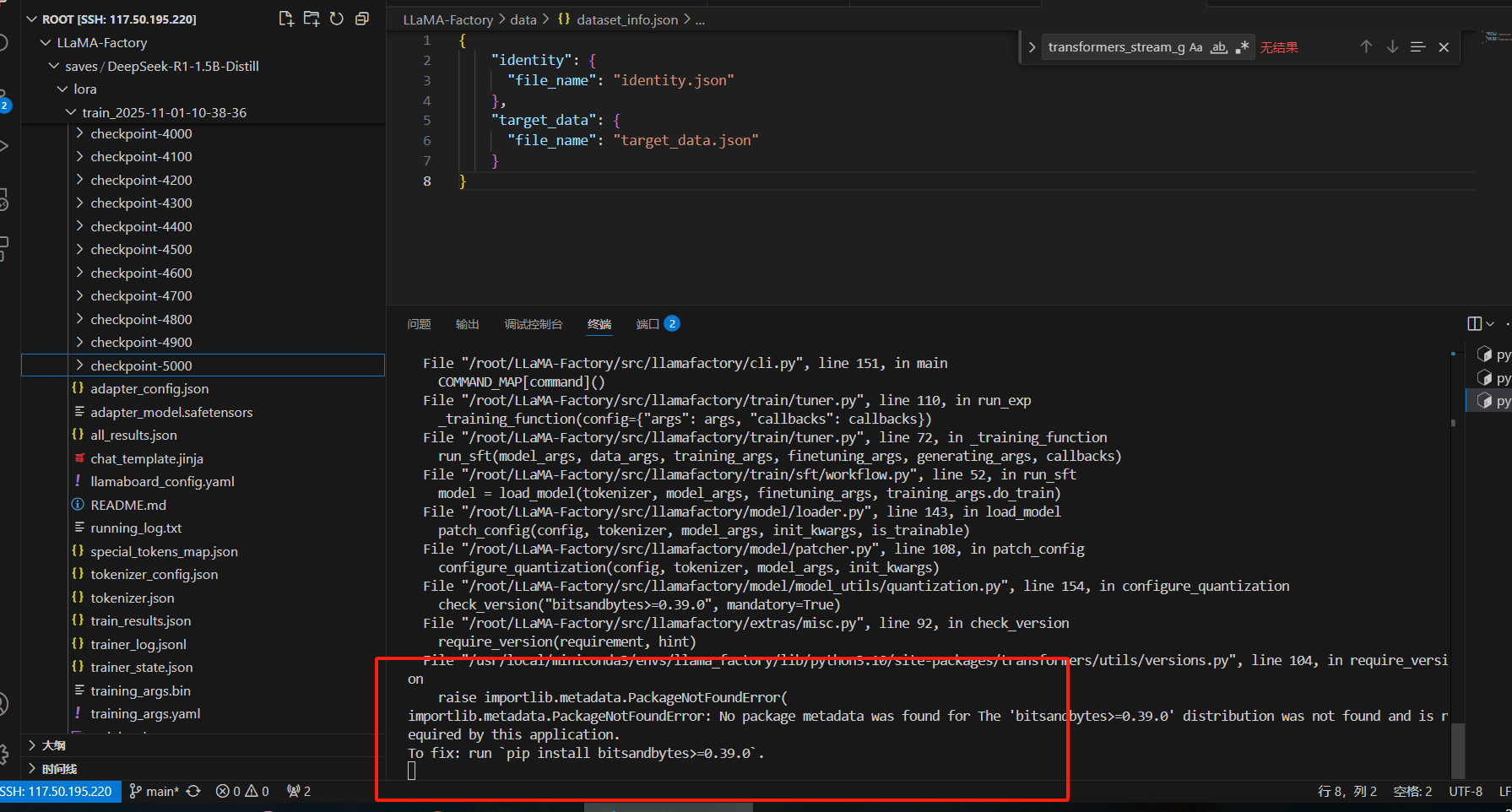
Task: Click the New File icon in Explorer header
Action: (286, 19)
